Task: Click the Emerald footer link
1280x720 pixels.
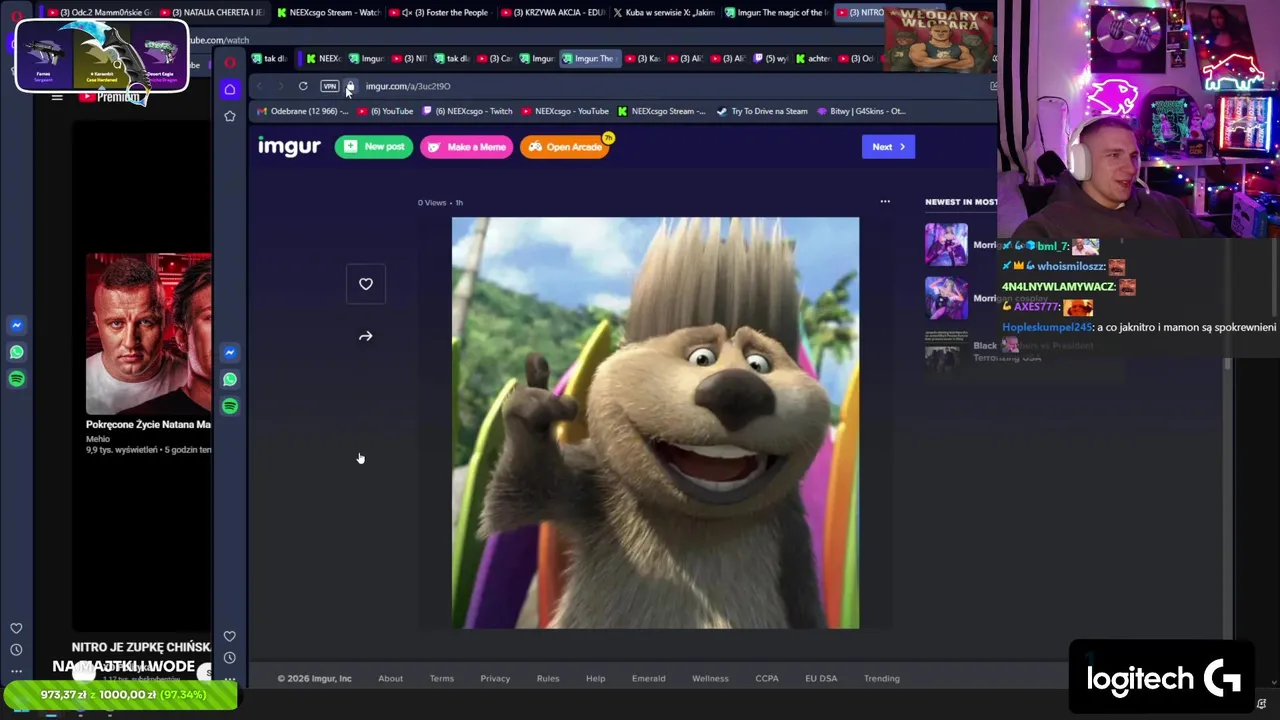Action: click(648, 678)
